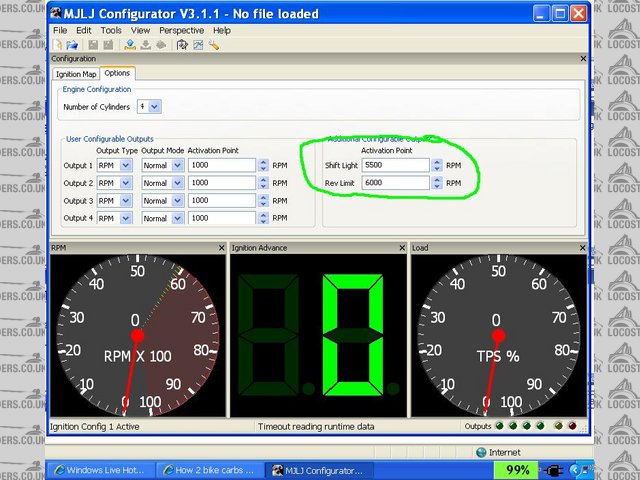The width and height of the screenshot is (640, 480).
Task: Open the Tools menu
Action: pos(111,31)
